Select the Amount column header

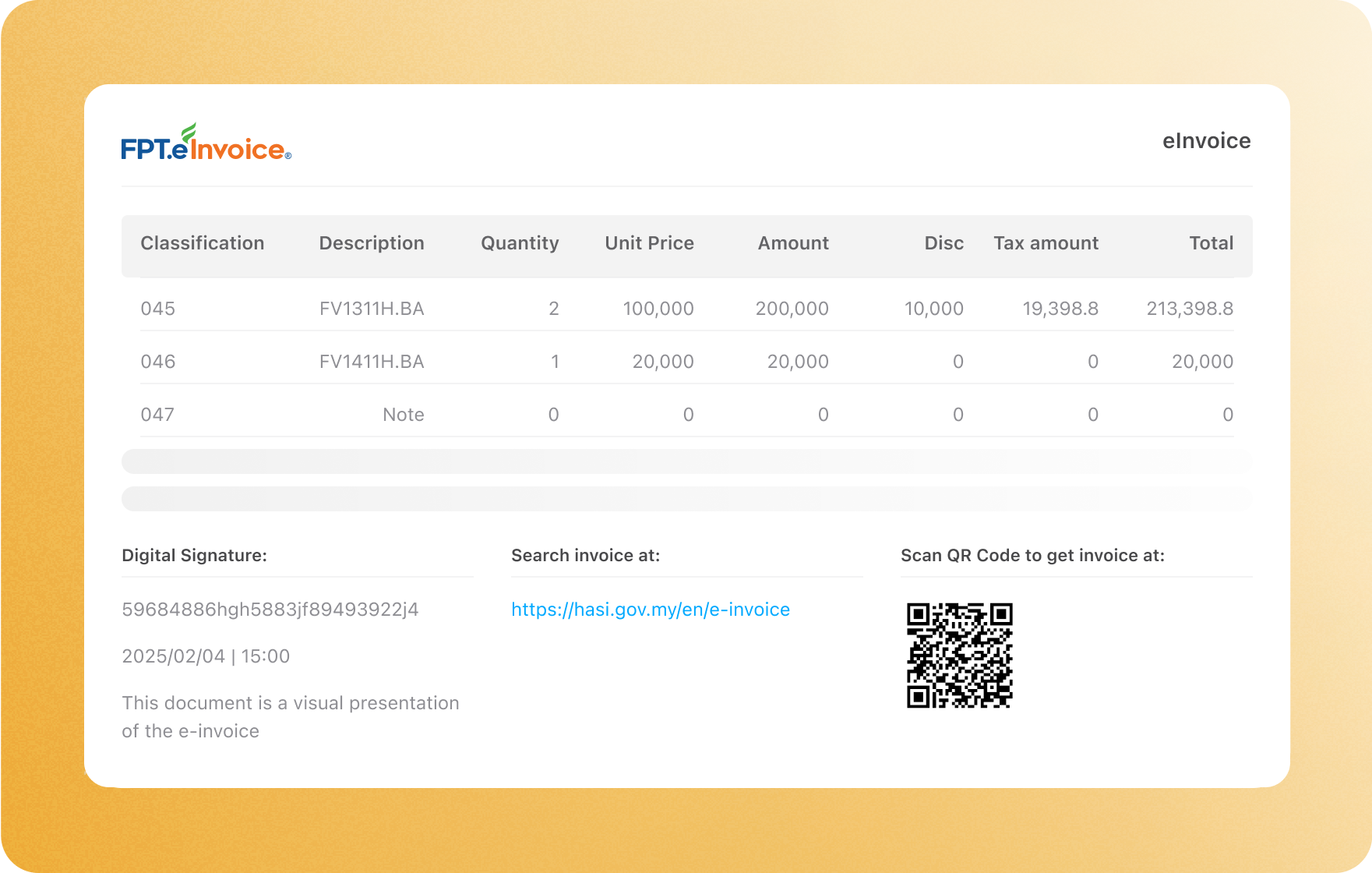[792, 243]
